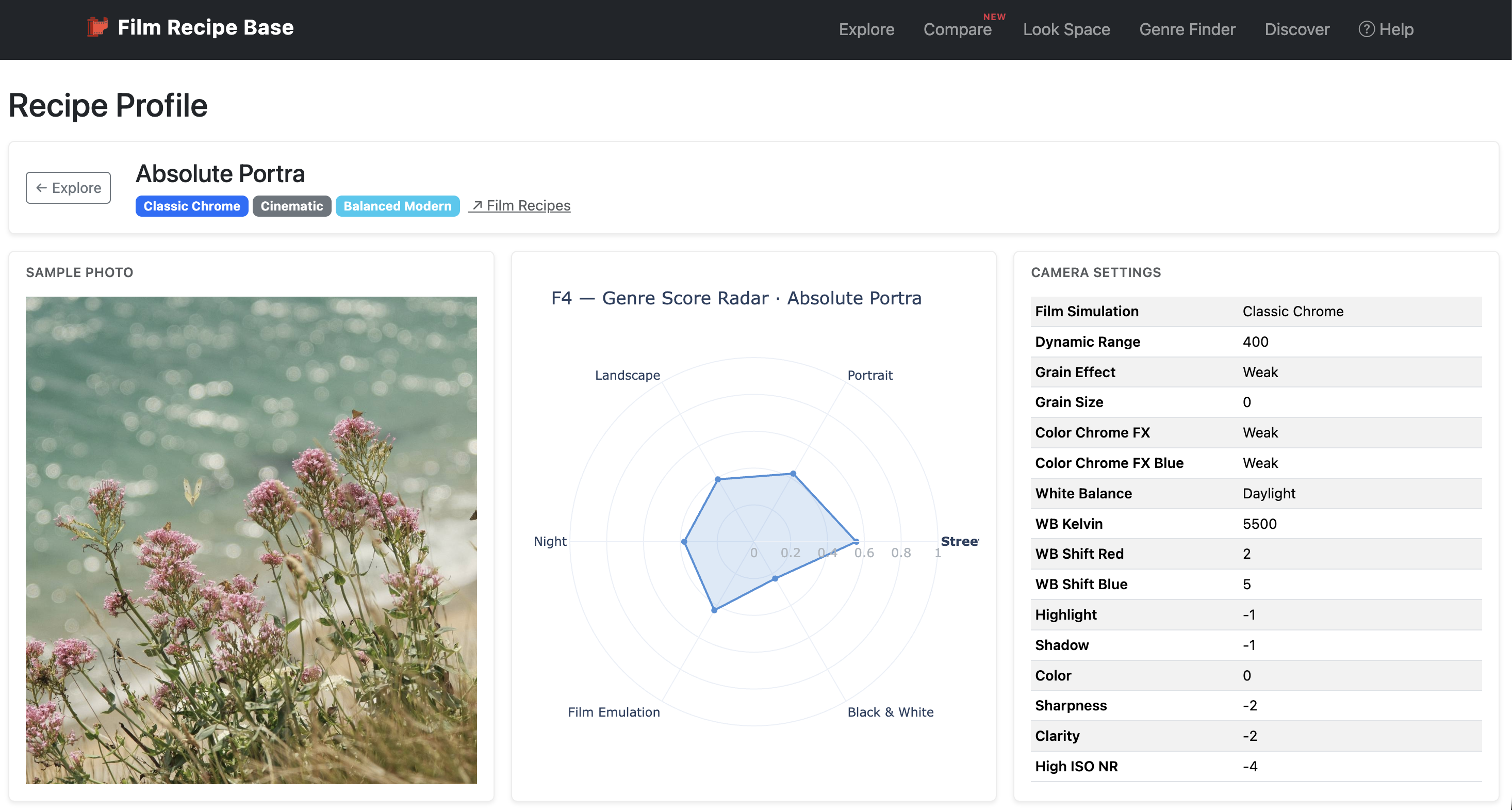Click the CAMERA SETTINGS section label
Viewport: 1512px width, 810px height.
(1096, 272)
